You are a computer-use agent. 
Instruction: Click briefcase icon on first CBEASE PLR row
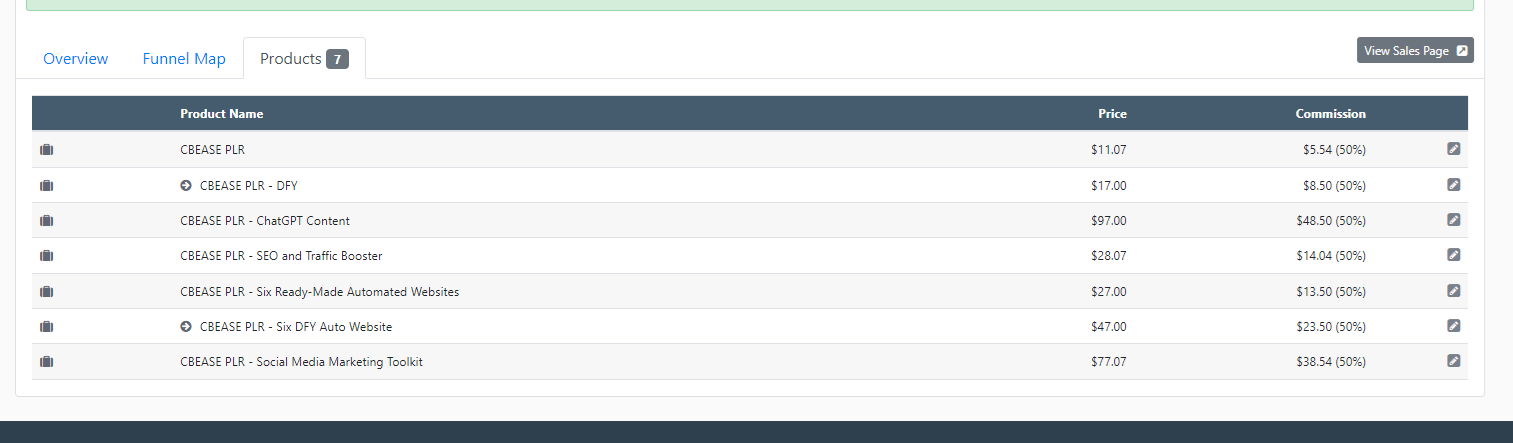point(46,150)
